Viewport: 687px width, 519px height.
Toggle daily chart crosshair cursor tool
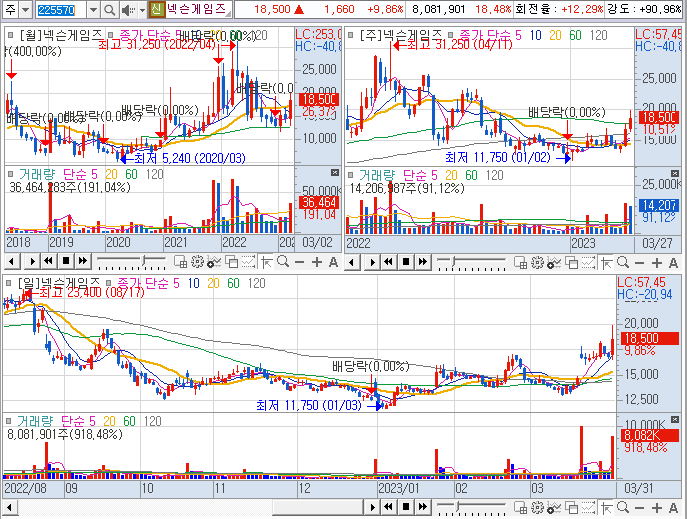(x=606, y=508)
